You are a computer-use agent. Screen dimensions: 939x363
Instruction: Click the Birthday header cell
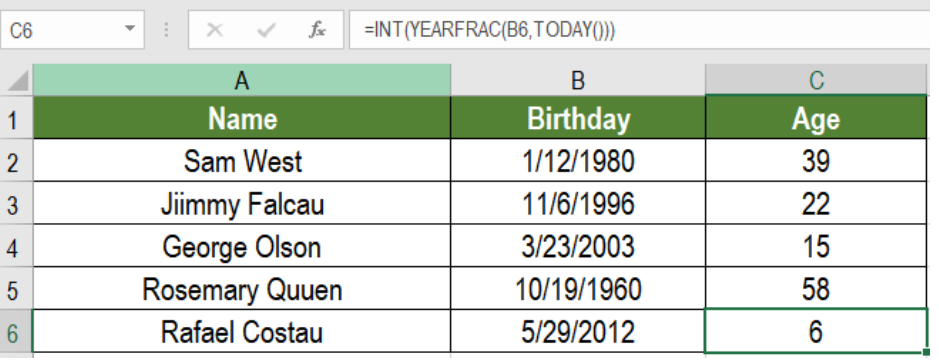click(x=577, y=118)
